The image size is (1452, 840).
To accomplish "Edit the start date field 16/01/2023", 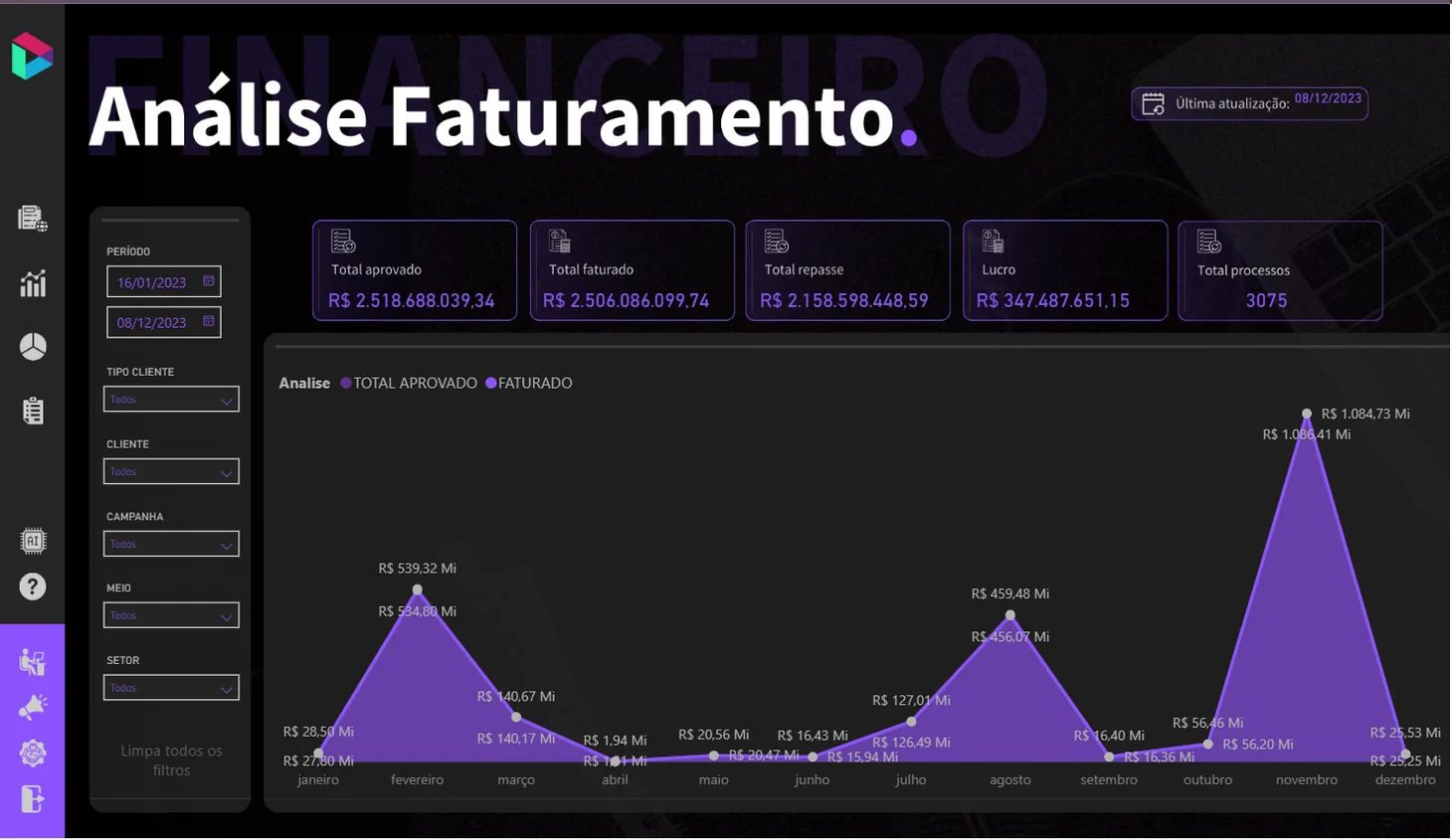I will tap(164, 282).
